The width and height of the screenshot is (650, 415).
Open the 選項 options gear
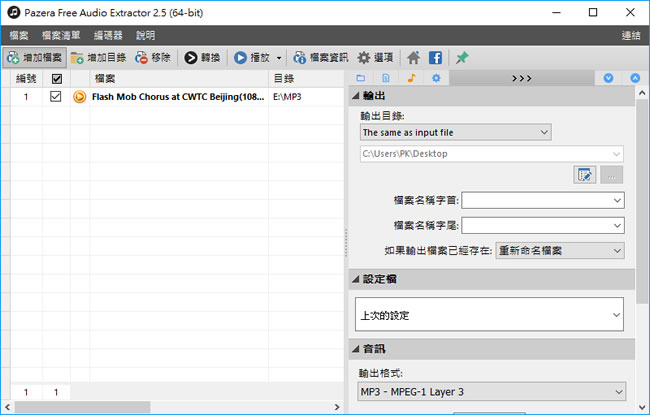(x=376, y=58)
